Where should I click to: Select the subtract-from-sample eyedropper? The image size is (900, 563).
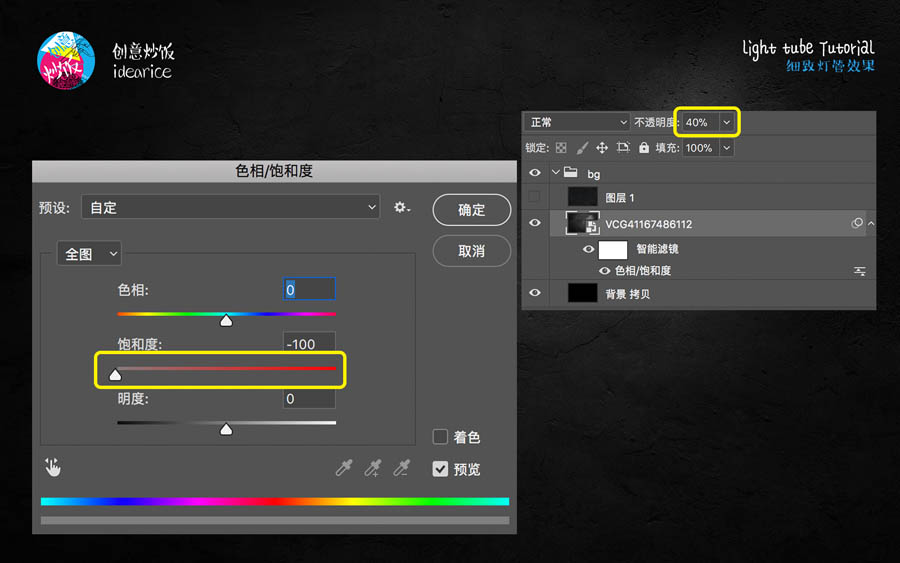pos(401,468)
